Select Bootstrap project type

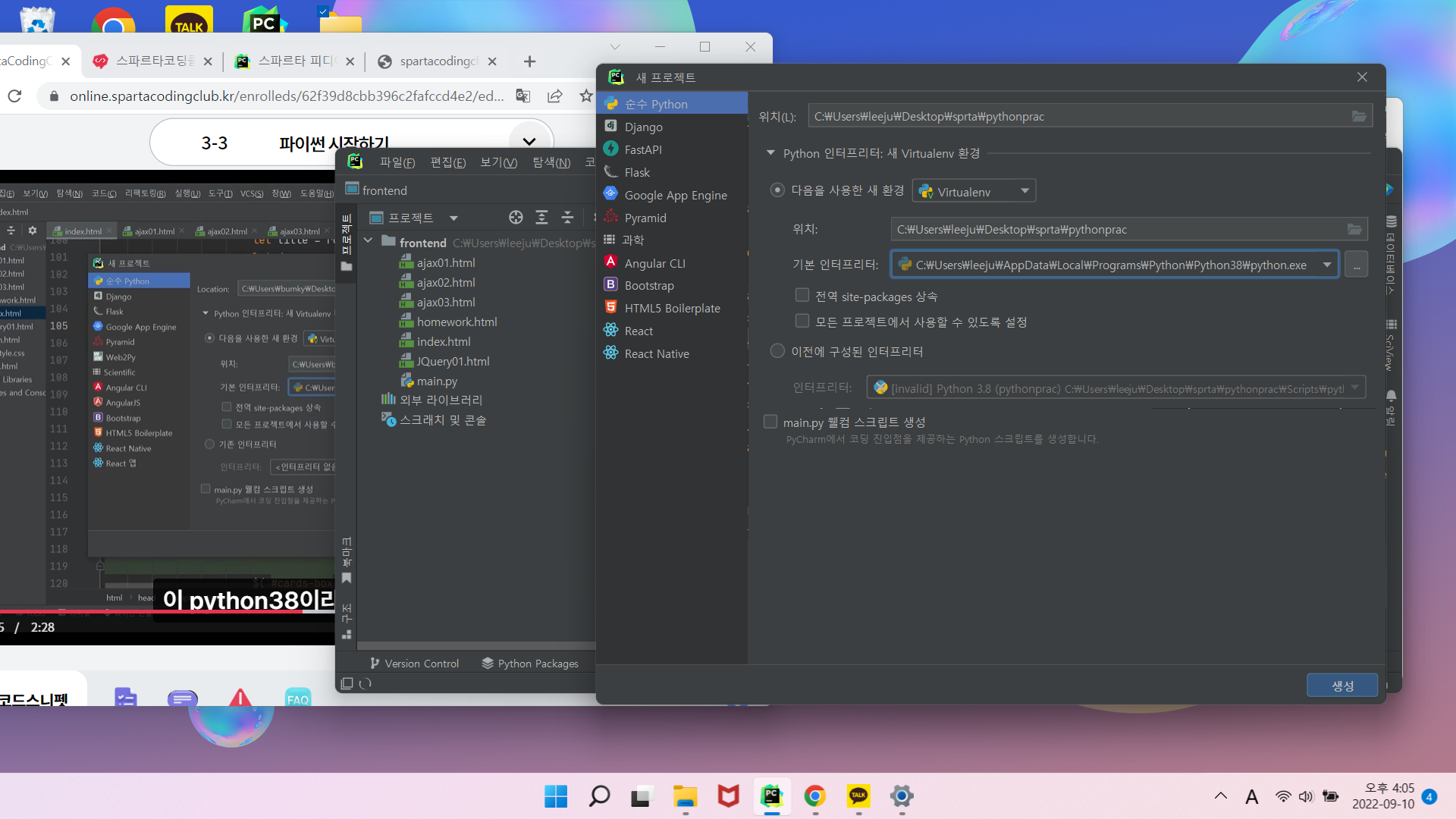point(648,285)
